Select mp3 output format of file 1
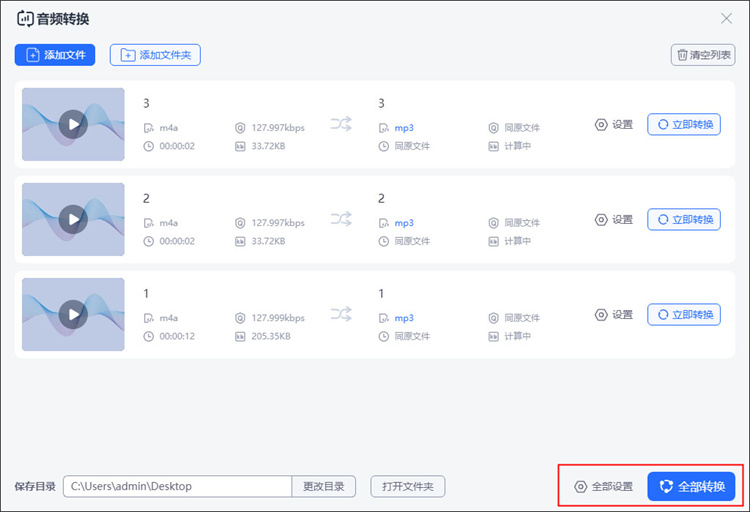 point(404,318)
